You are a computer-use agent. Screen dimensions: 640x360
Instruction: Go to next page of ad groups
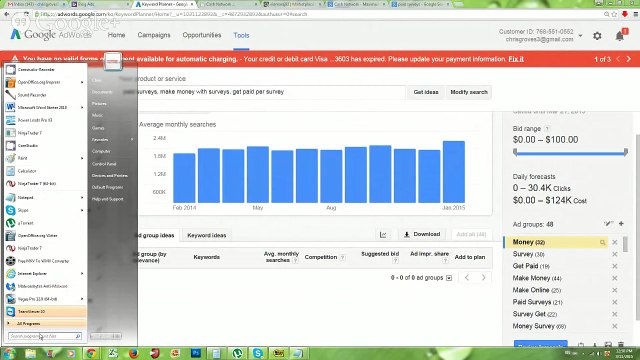click(484, 278)
